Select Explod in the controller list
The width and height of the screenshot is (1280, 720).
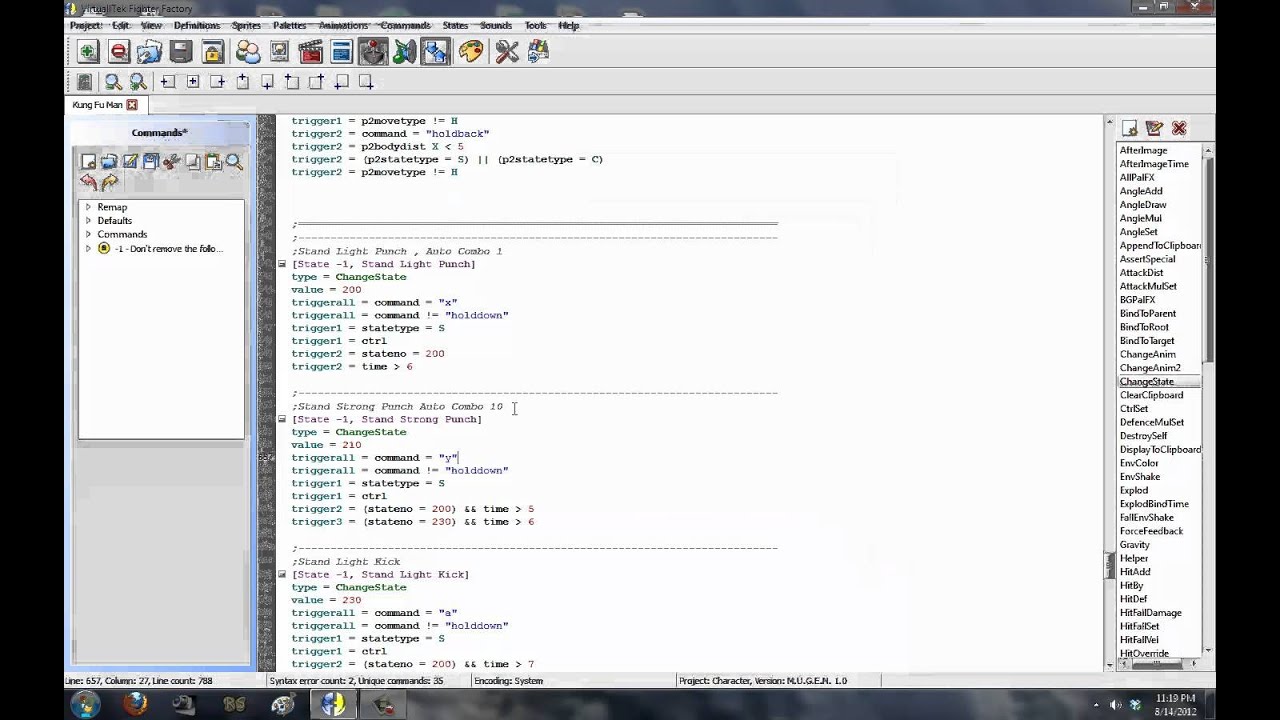click(x=1134, y=490)
